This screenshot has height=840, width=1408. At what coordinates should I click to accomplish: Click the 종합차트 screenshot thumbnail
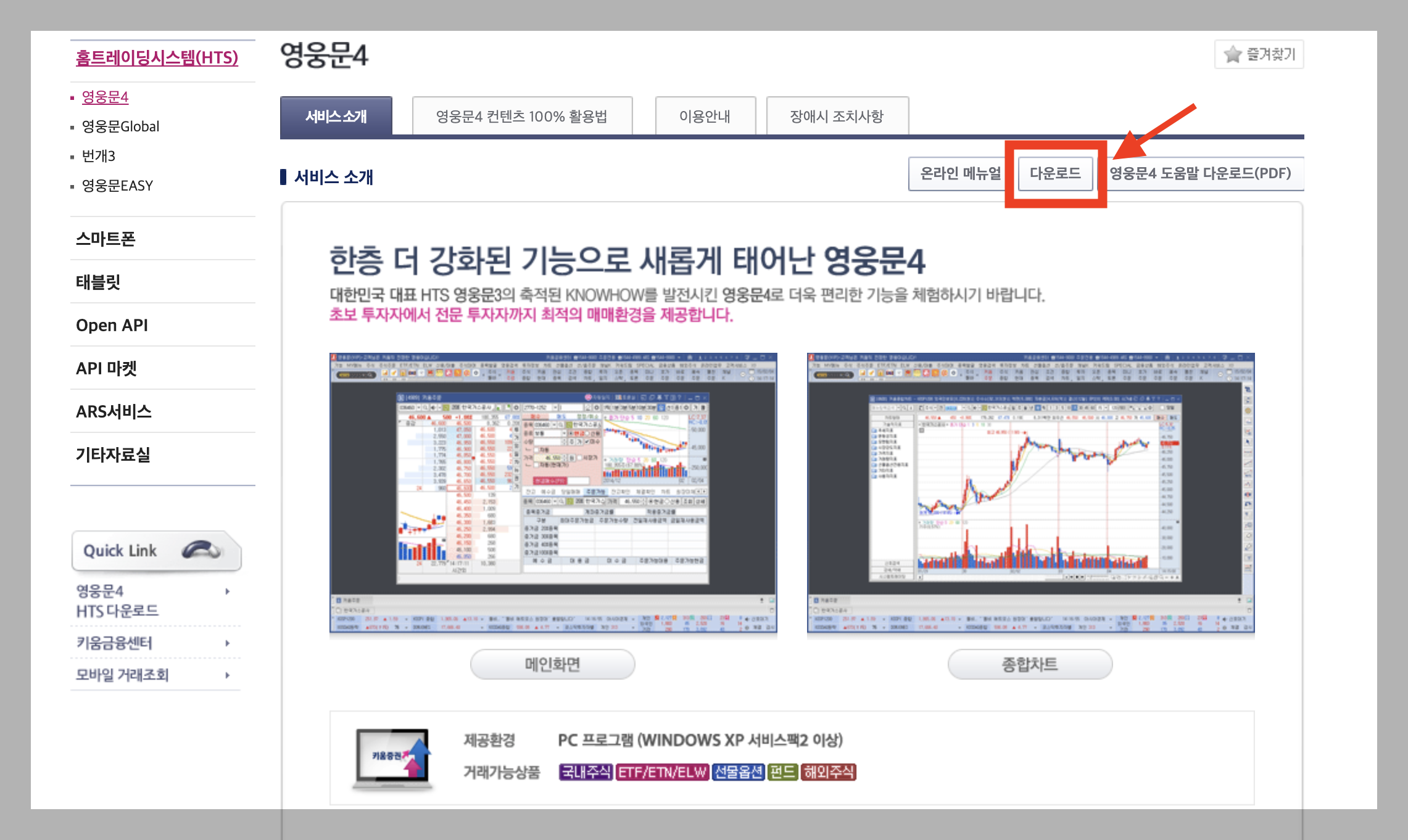(x=1030, y=492)
